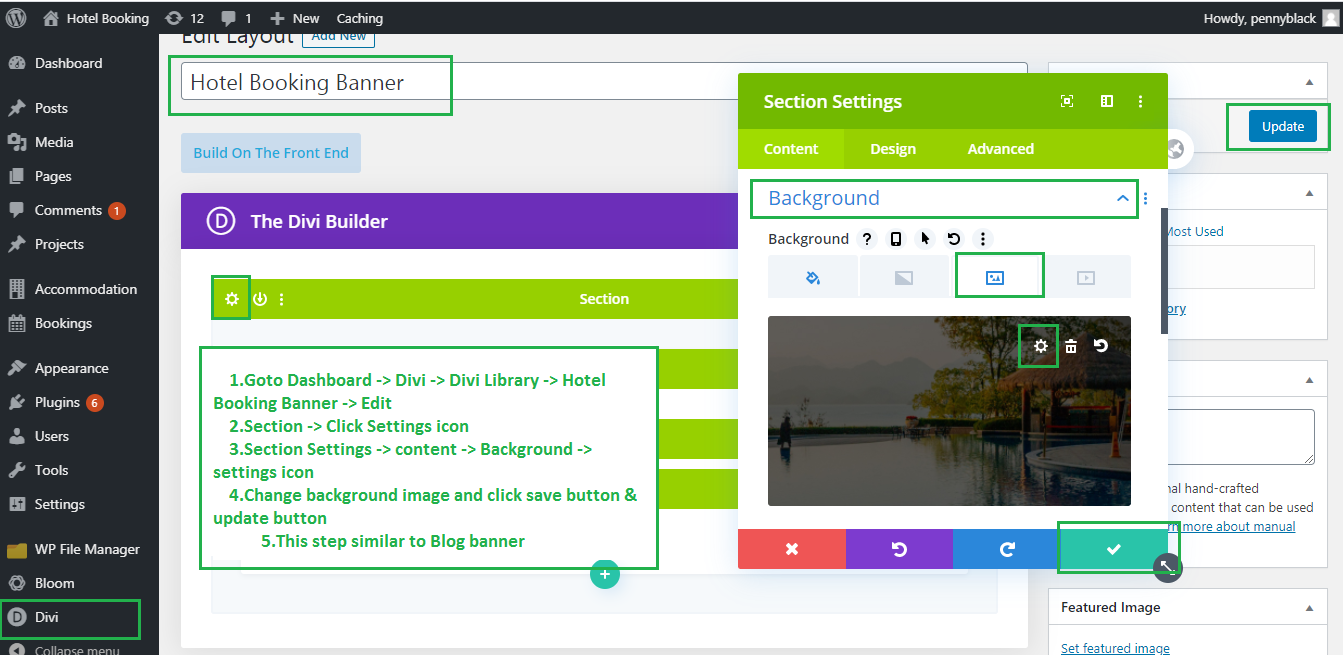The width and height of the screenshot is (1343, 655).
Task: View the 12 pending updates
Action: [184, 18]
